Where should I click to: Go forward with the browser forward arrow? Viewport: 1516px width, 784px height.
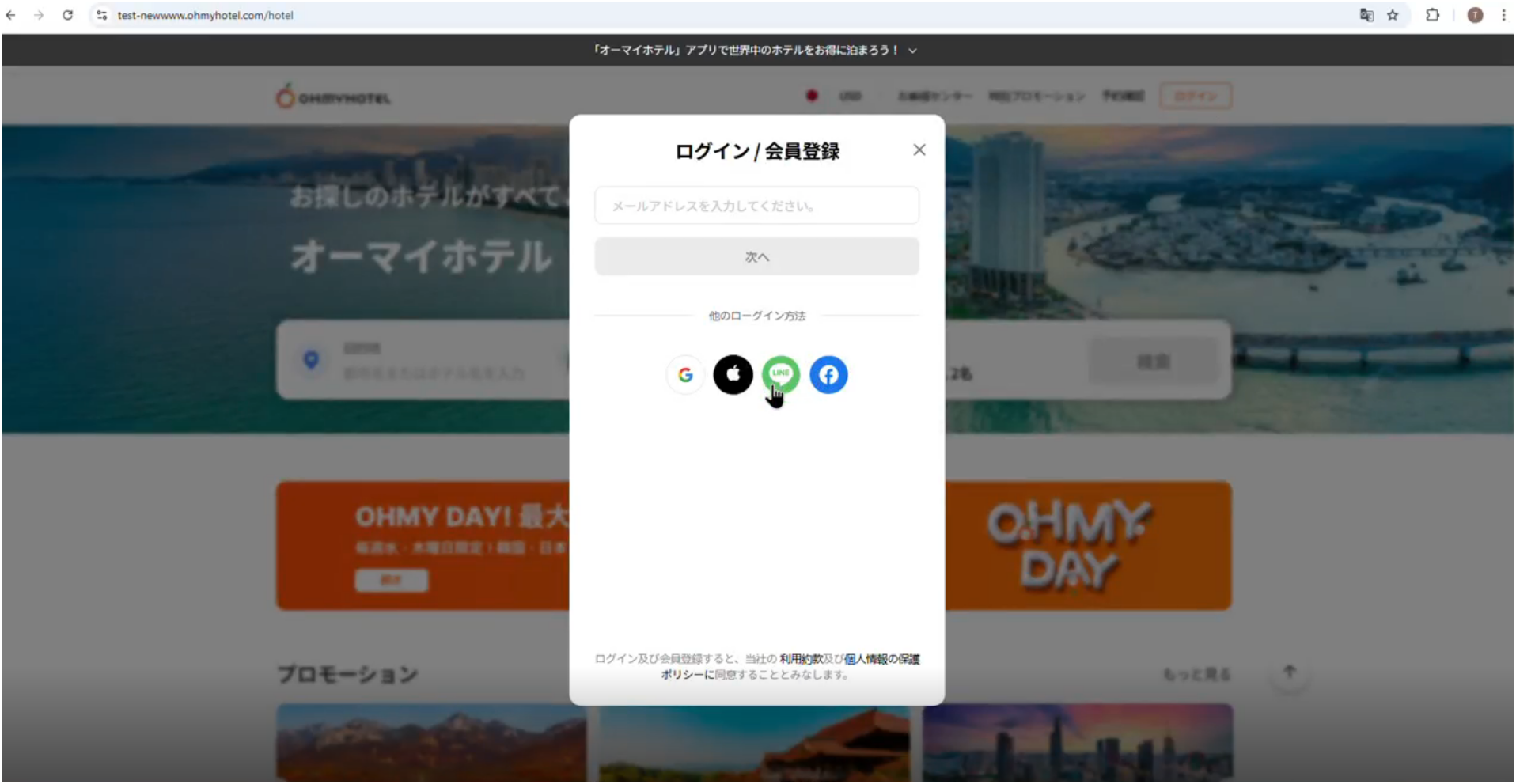39,15
